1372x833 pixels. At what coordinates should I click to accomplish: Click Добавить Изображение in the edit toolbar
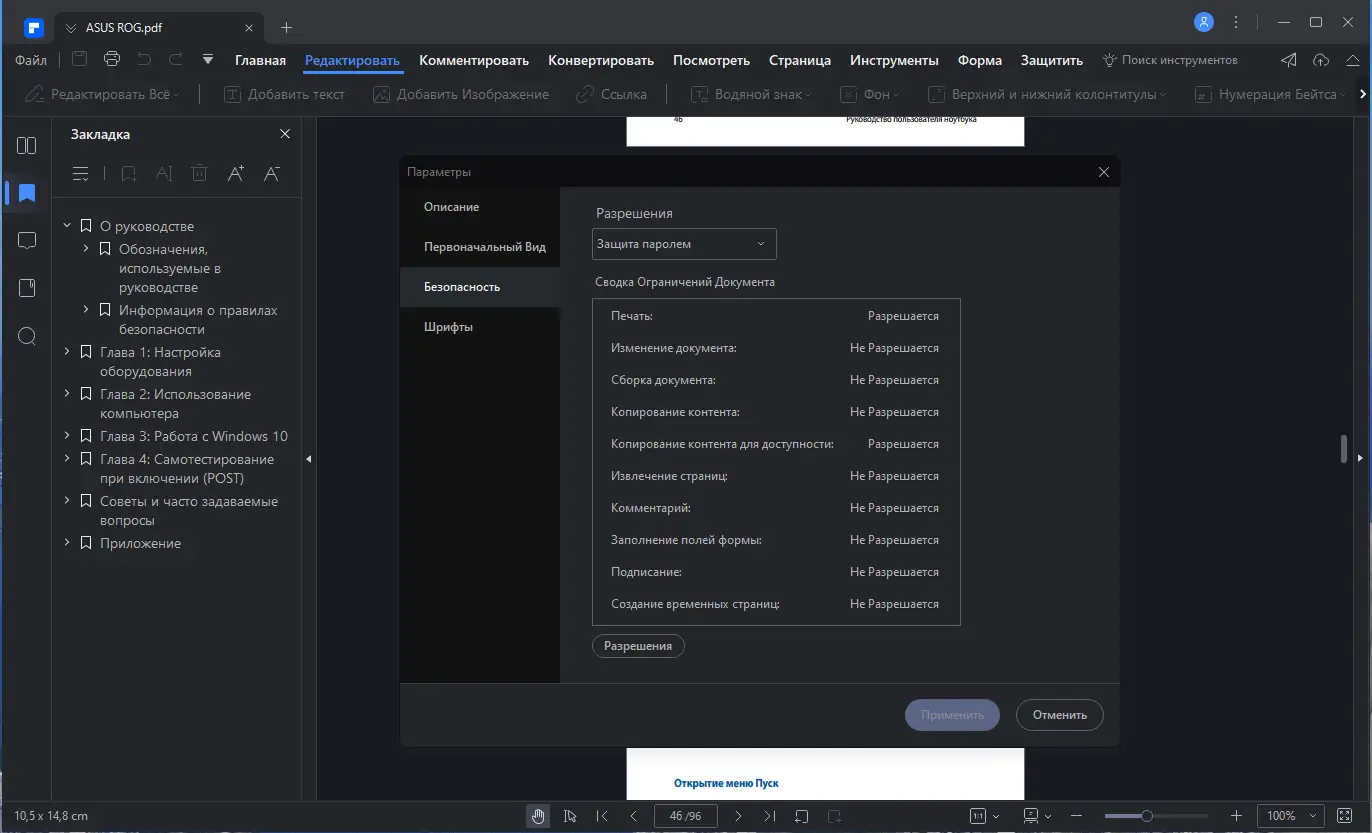460,94
